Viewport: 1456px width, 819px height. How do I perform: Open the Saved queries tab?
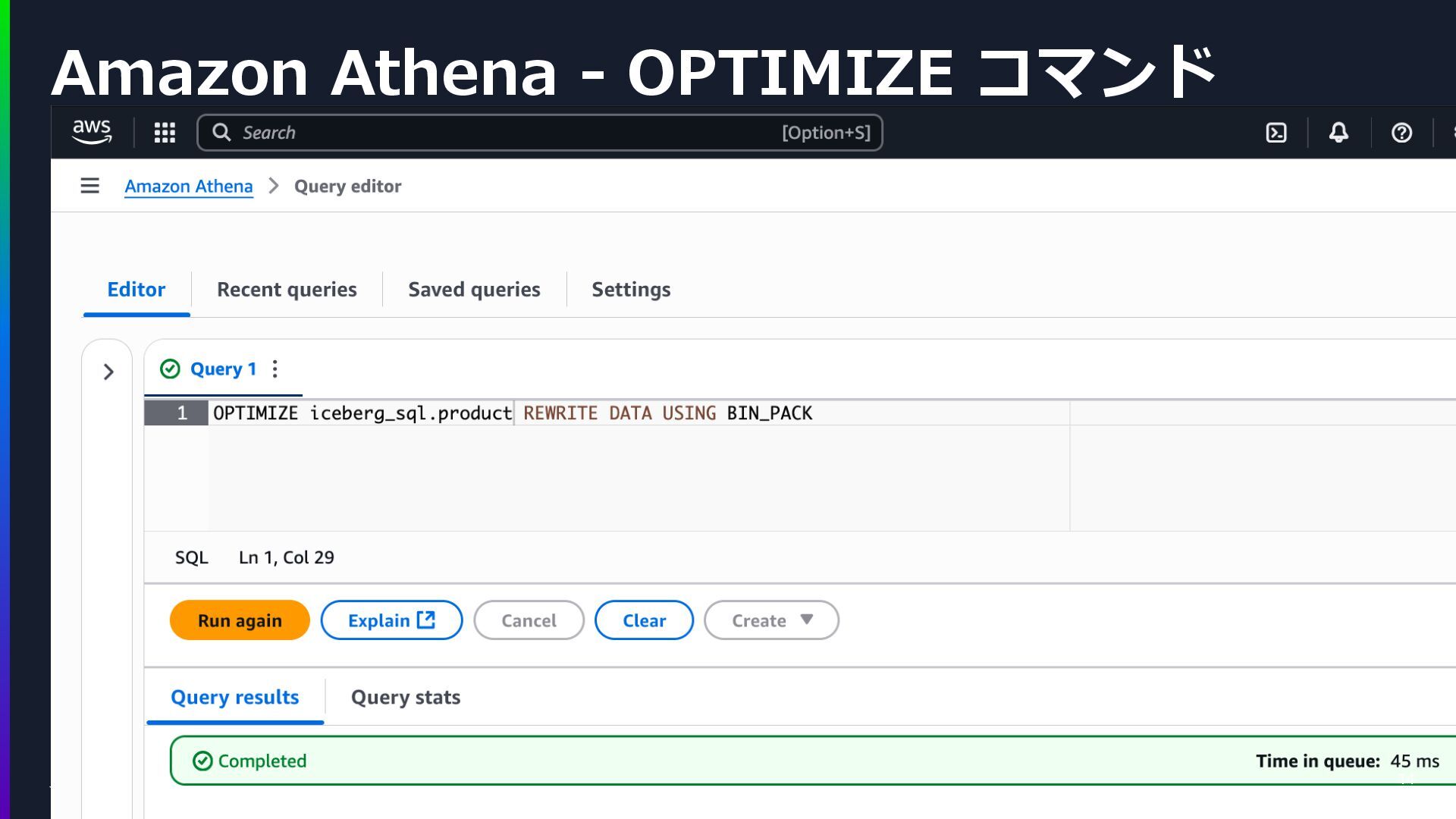click(x=474, y=290)
